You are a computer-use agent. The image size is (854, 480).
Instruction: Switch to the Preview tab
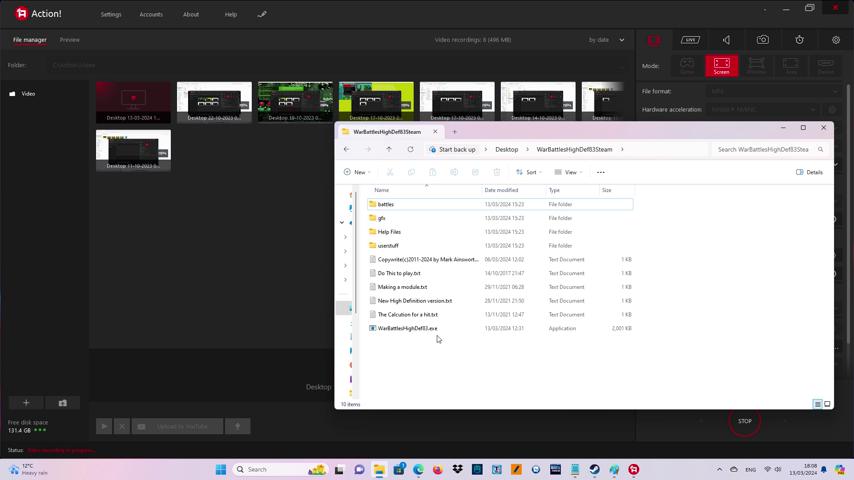[70, 40]
